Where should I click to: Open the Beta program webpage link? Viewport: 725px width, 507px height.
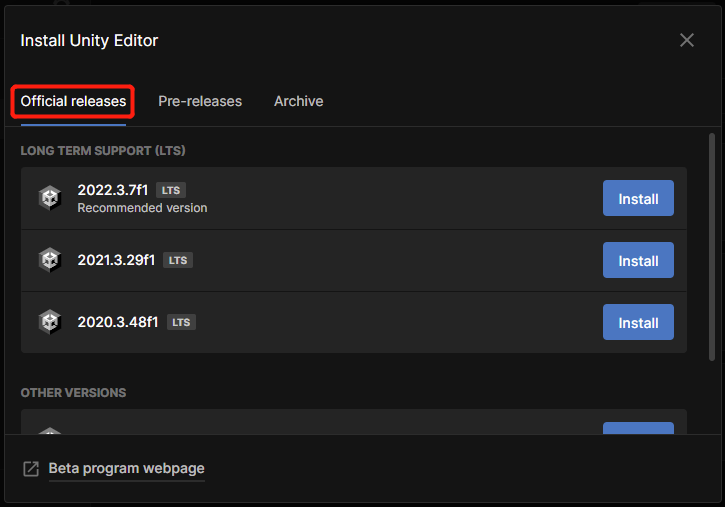[126, 469]
